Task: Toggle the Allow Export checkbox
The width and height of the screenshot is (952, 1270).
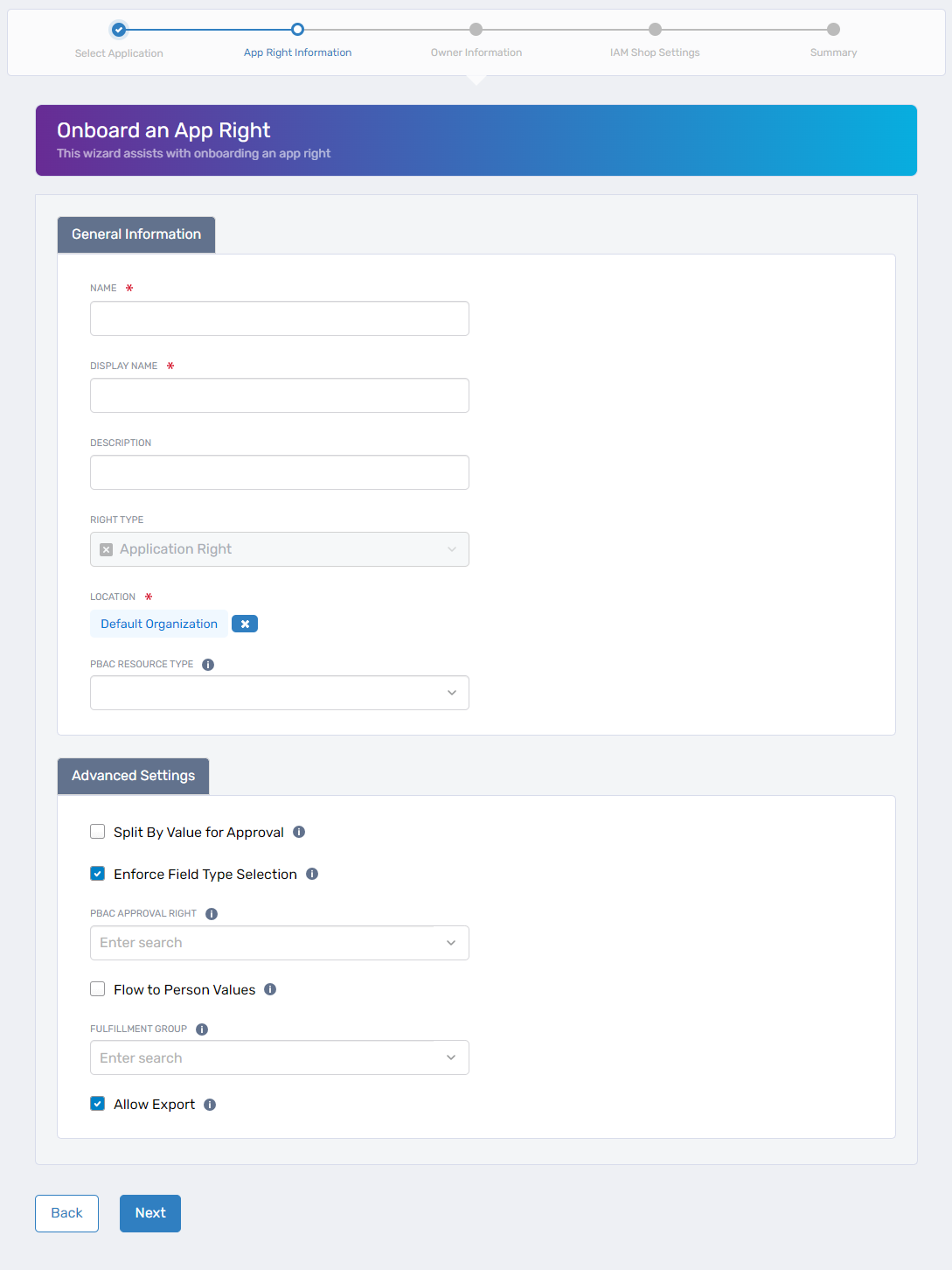Action: click(98, 1104)
